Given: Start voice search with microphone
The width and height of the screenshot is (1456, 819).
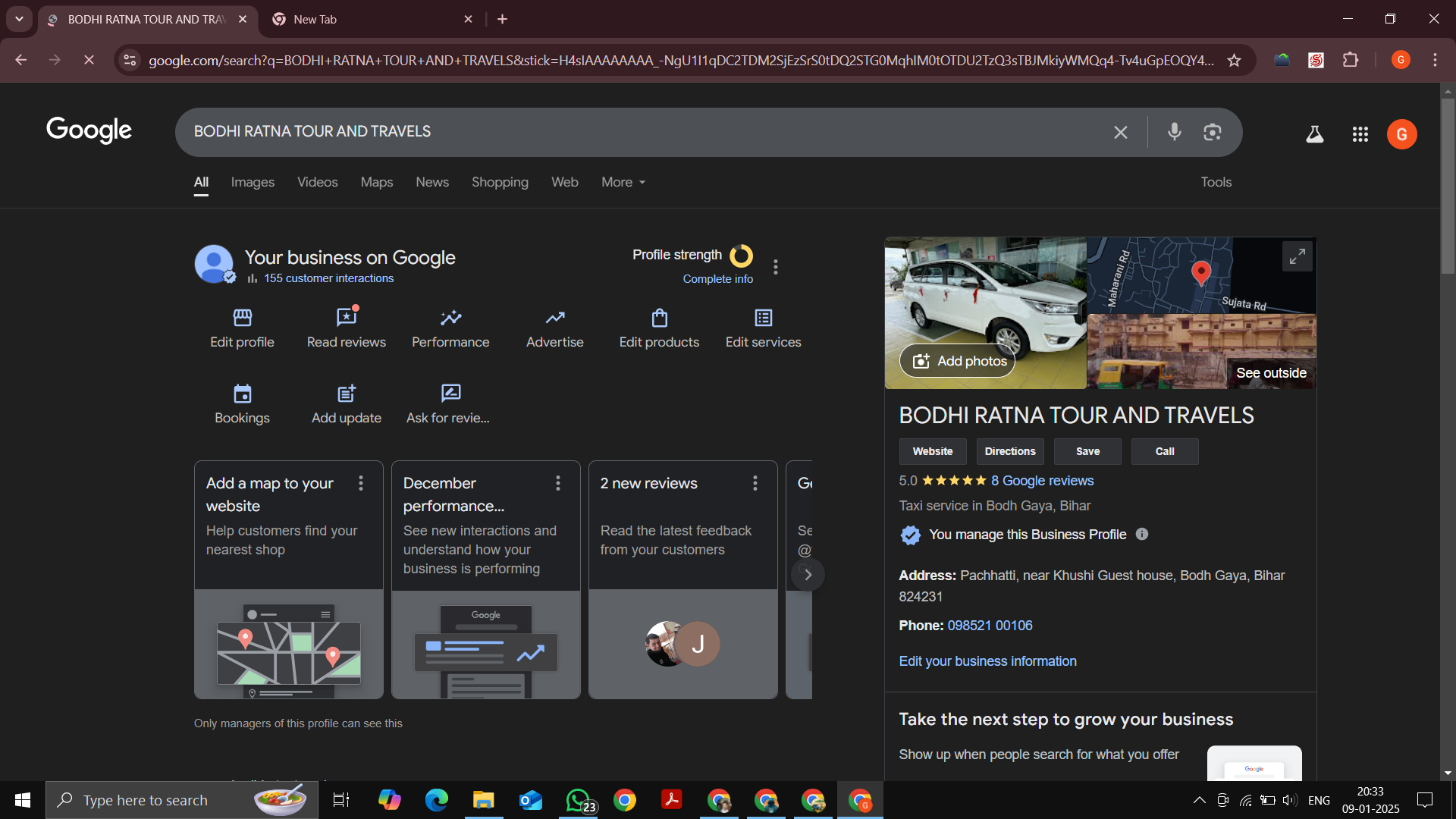Looking at the screenshot, I should click(1174, 132).
